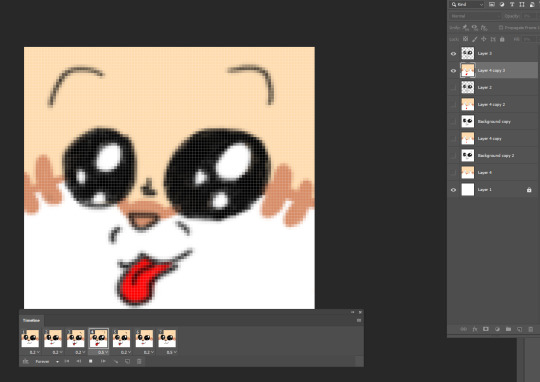Click add layer mask icon
Screen dimensions: 540x382
(486, 329)
